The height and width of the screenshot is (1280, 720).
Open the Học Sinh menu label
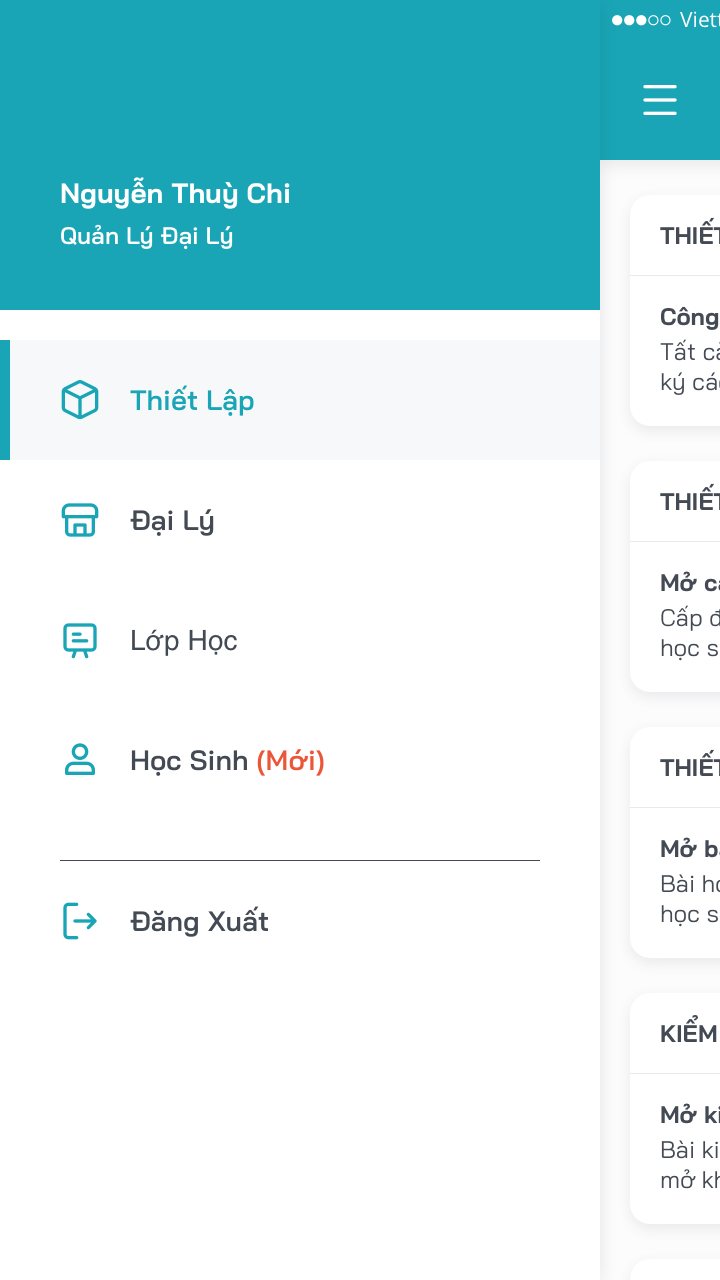pos(189,760)
